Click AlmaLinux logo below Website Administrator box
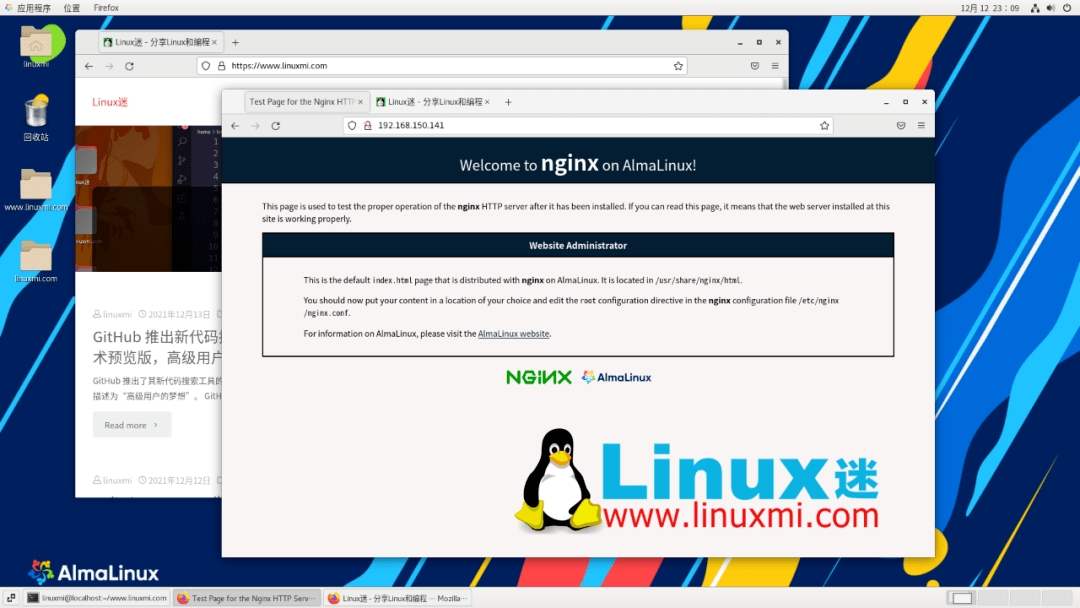The height and width of the screenshot is (608, 1080). click(x=616, y=377)
